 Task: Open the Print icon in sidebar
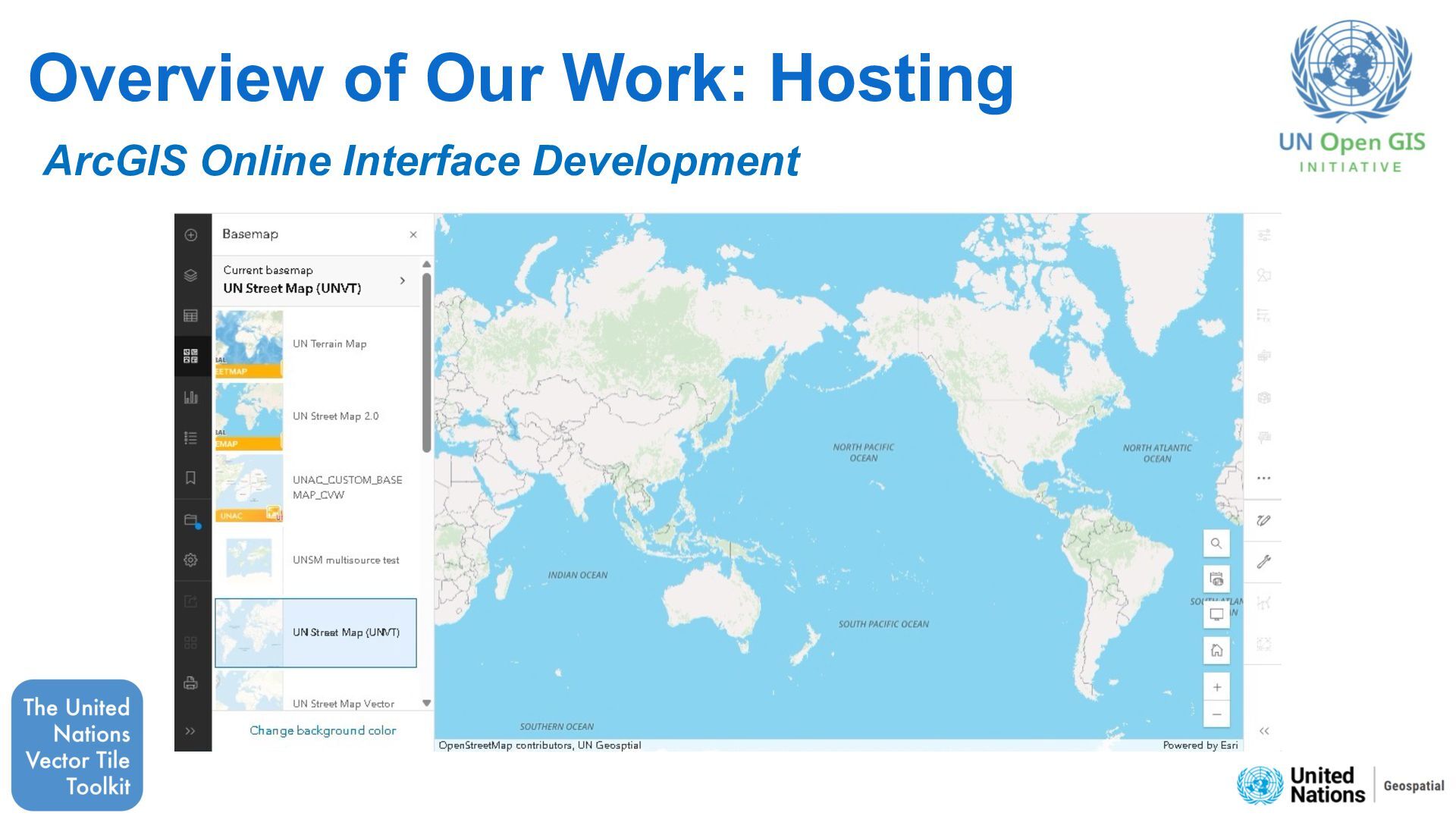click(x=191, y=682)
